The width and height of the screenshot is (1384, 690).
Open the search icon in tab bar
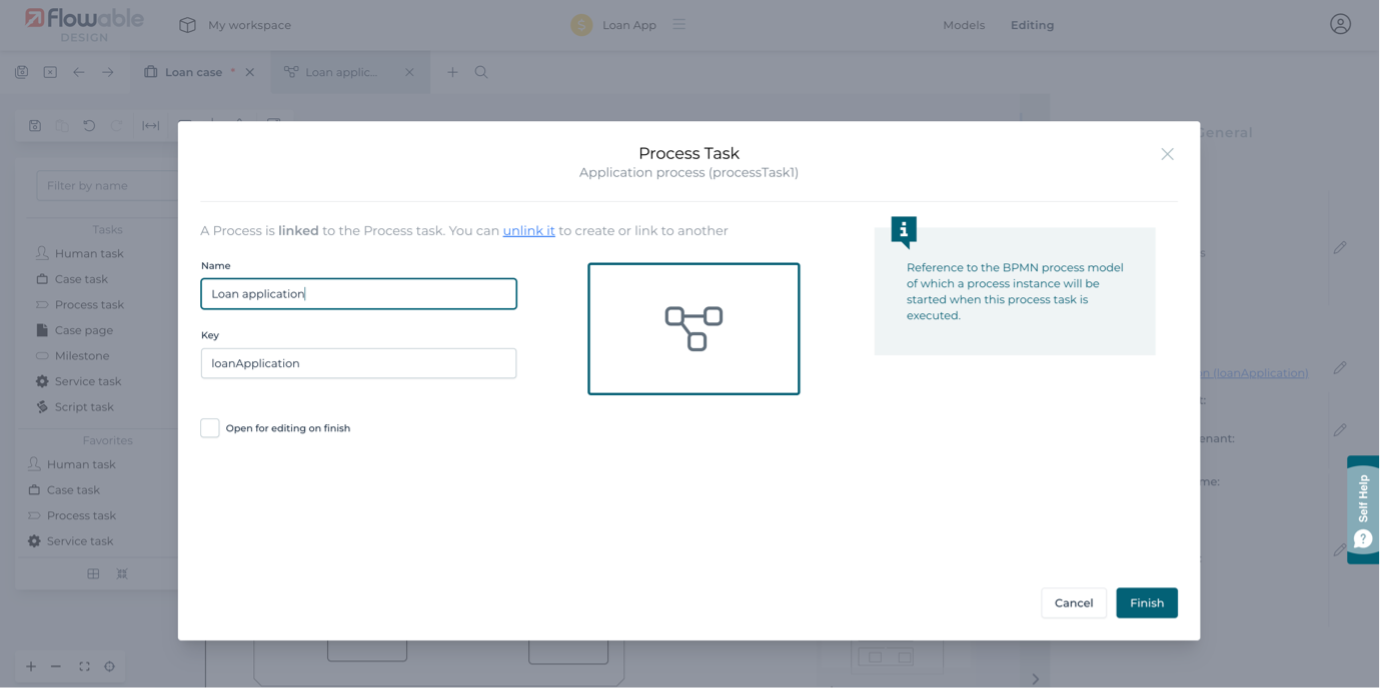(481, 72)
